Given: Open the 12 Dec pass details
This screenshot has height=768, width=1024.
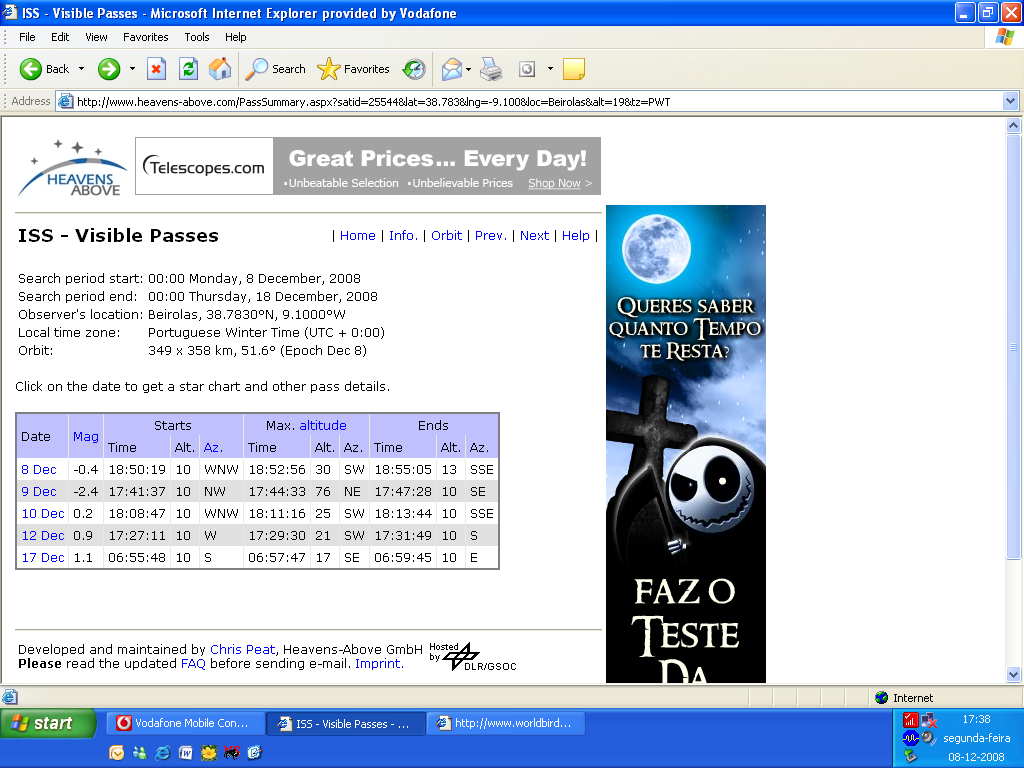Looking at the screenshot, I should 42,535.
